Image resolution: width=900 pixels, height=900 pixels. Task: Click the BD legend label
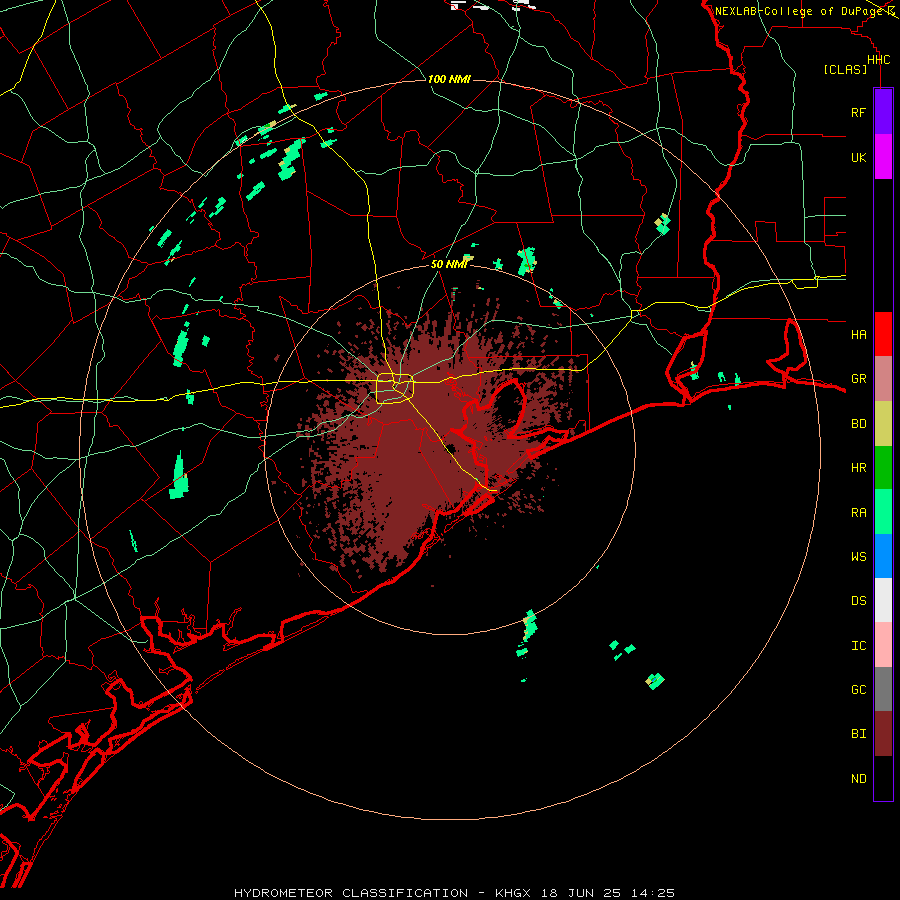pyautogui.click(x=858, y=424)
